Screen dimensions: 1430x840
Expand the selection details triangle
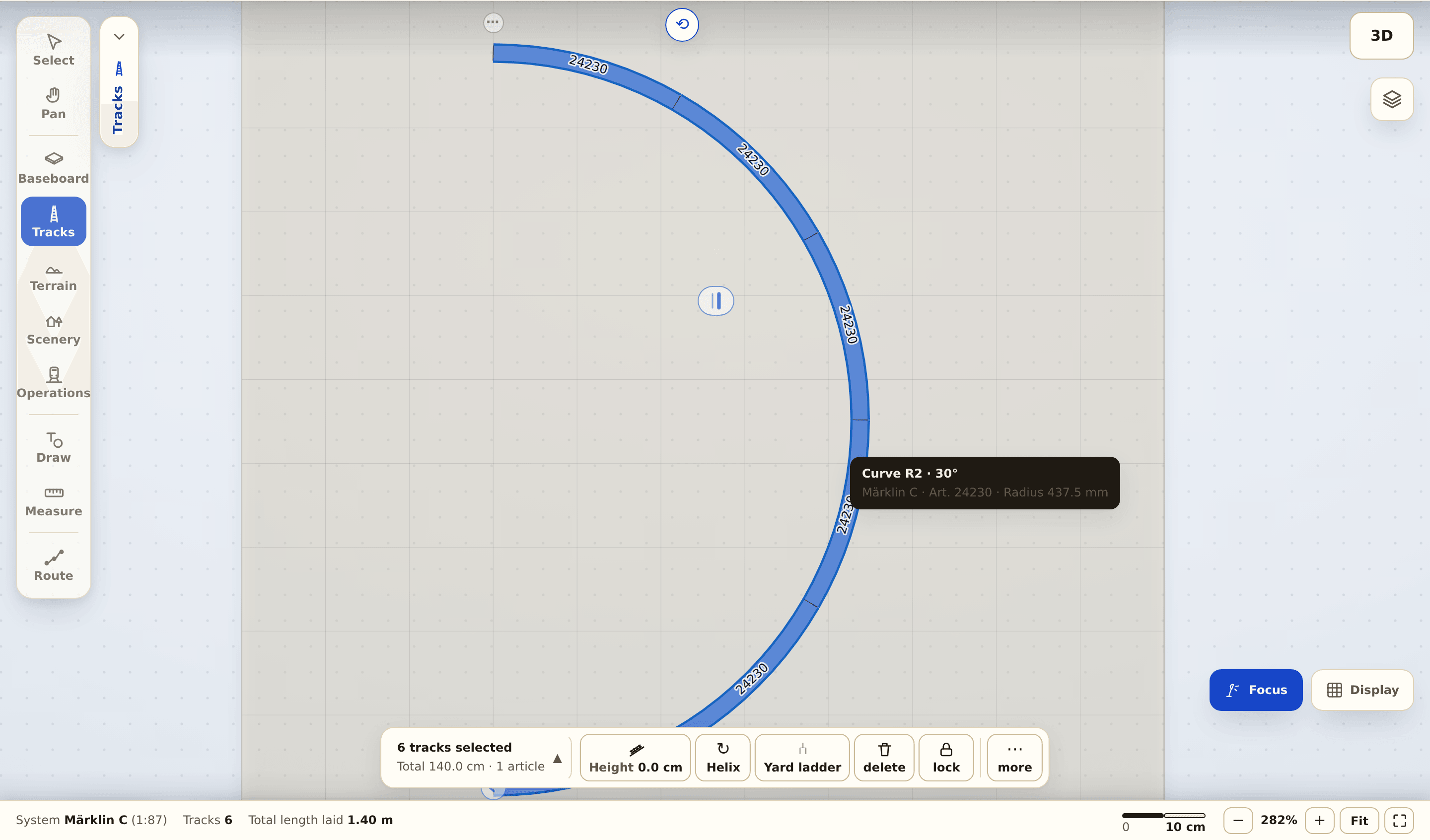tap(557, 759)
